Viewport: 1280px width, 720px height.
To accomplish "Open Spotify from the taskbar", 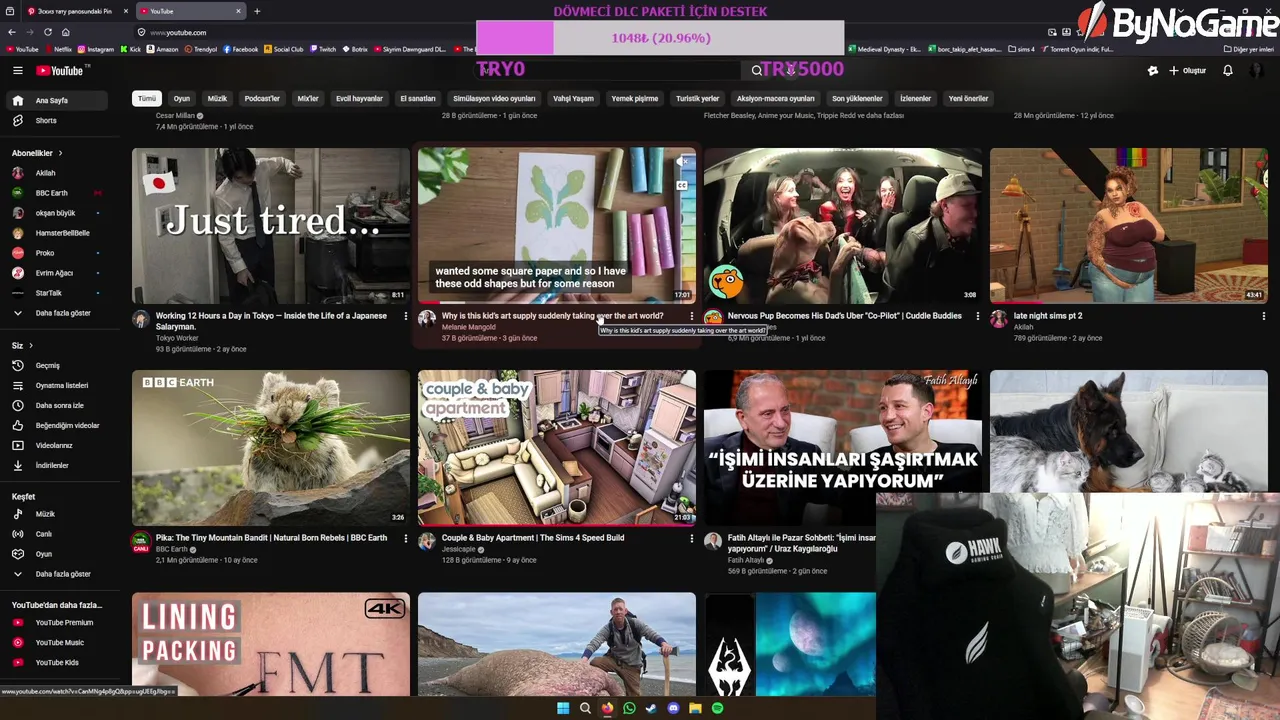I will coord(717,708).
